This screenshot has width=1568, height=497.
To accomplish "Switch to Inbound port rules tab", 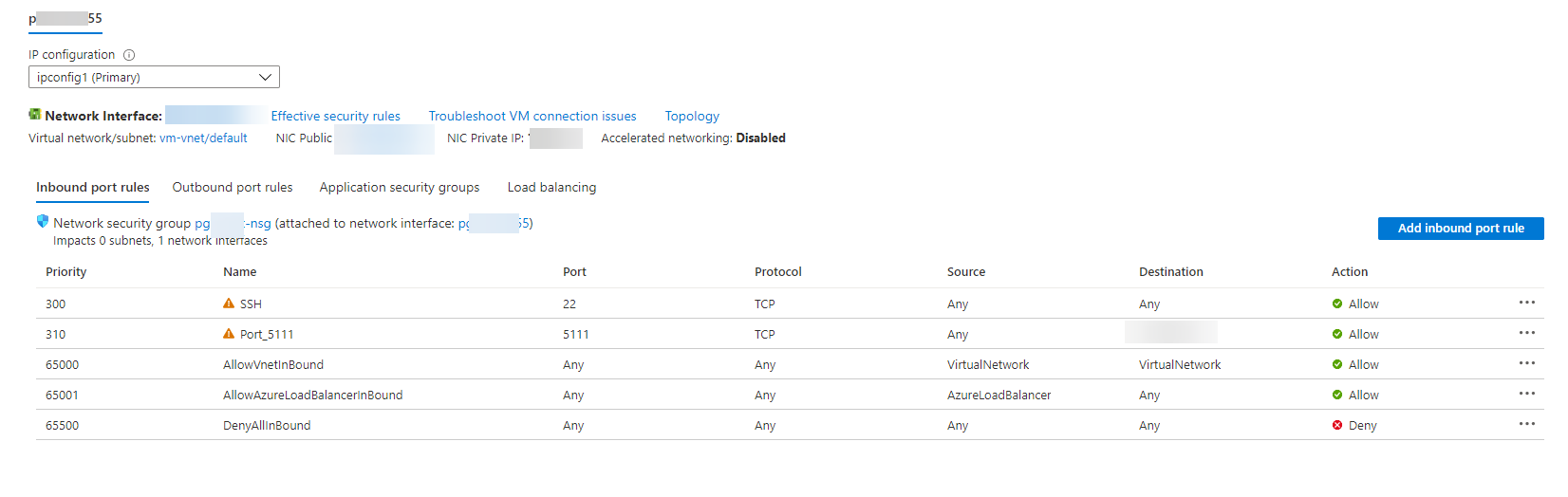I will click(x=93, y=188).
